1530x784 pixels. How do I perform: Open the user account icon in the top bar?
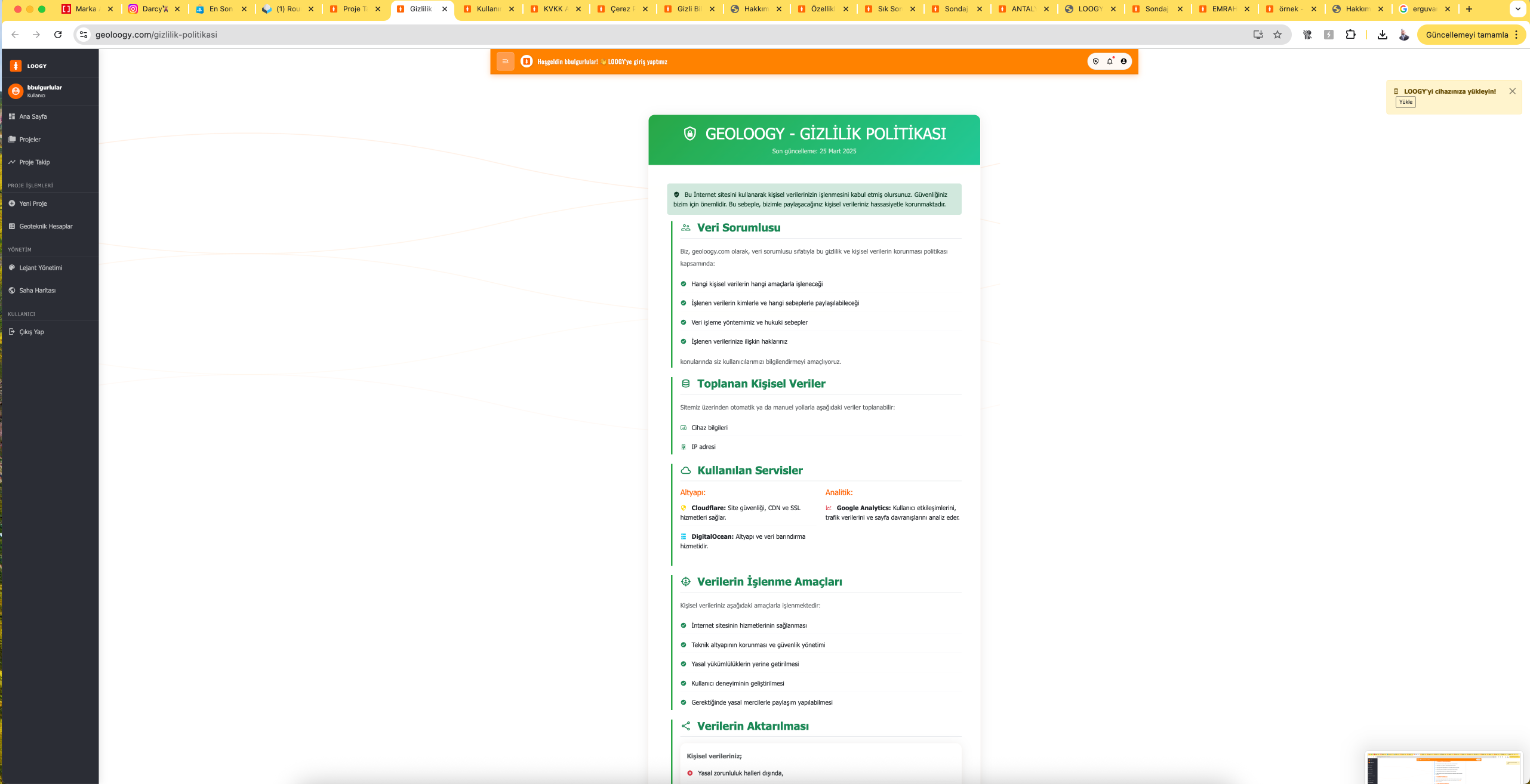[1123, 61]
